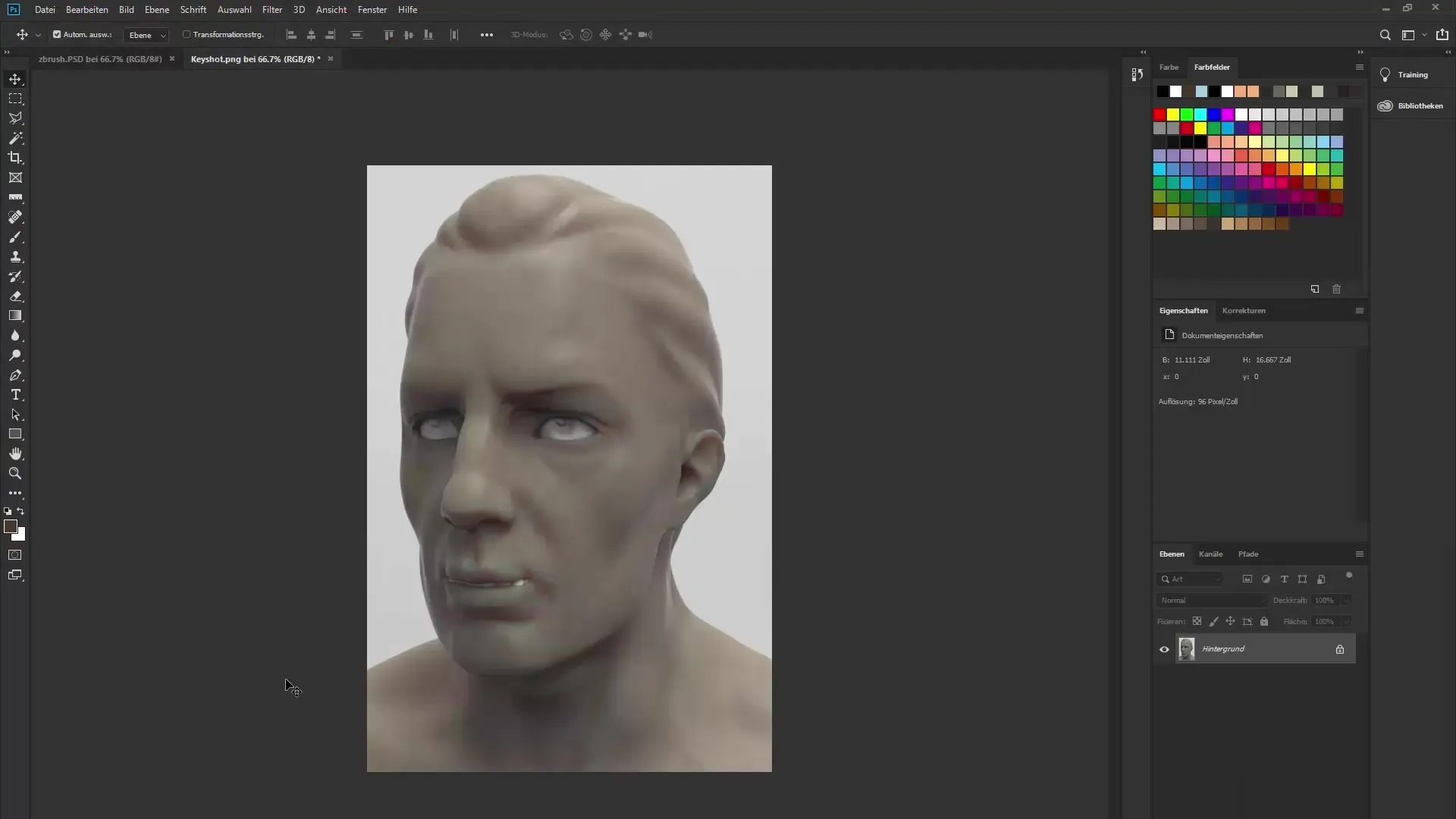Switch to zbrush.PSD document tab
1456x819 pixels.
pos(100,58)
